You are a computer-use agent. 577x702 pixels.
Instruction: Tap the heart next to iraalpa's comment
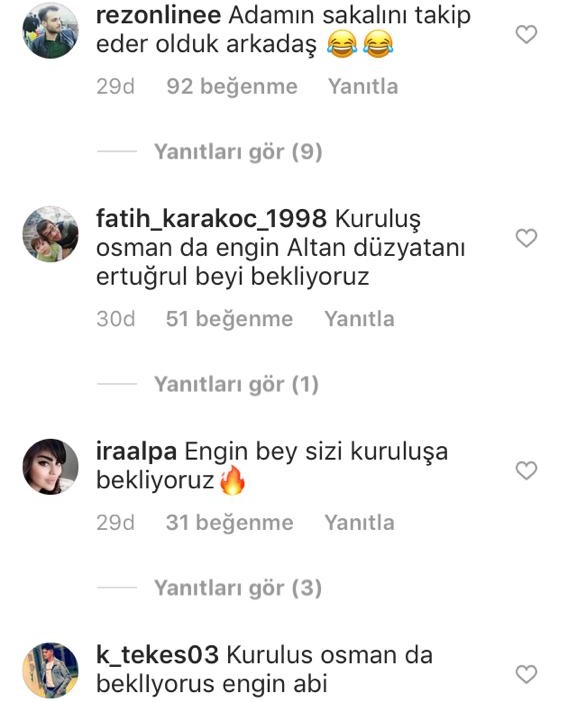[x=526, y=471]
